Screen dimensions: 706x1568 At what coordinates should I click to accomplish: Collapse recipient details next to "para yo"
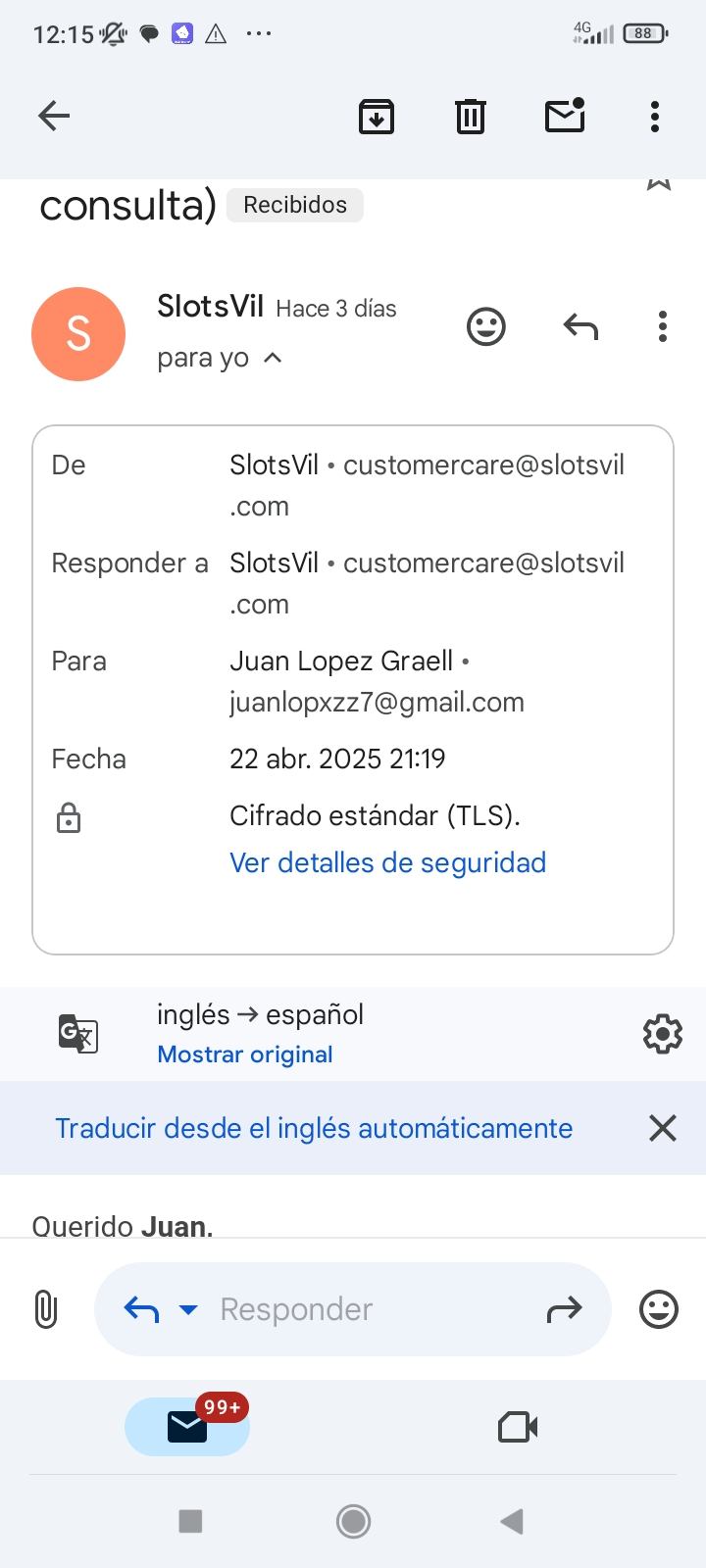point(274,359)
